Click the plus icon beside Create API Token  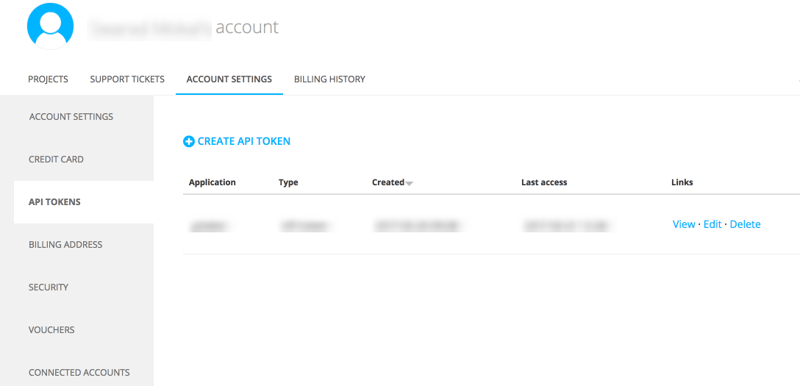coord(189,142)
